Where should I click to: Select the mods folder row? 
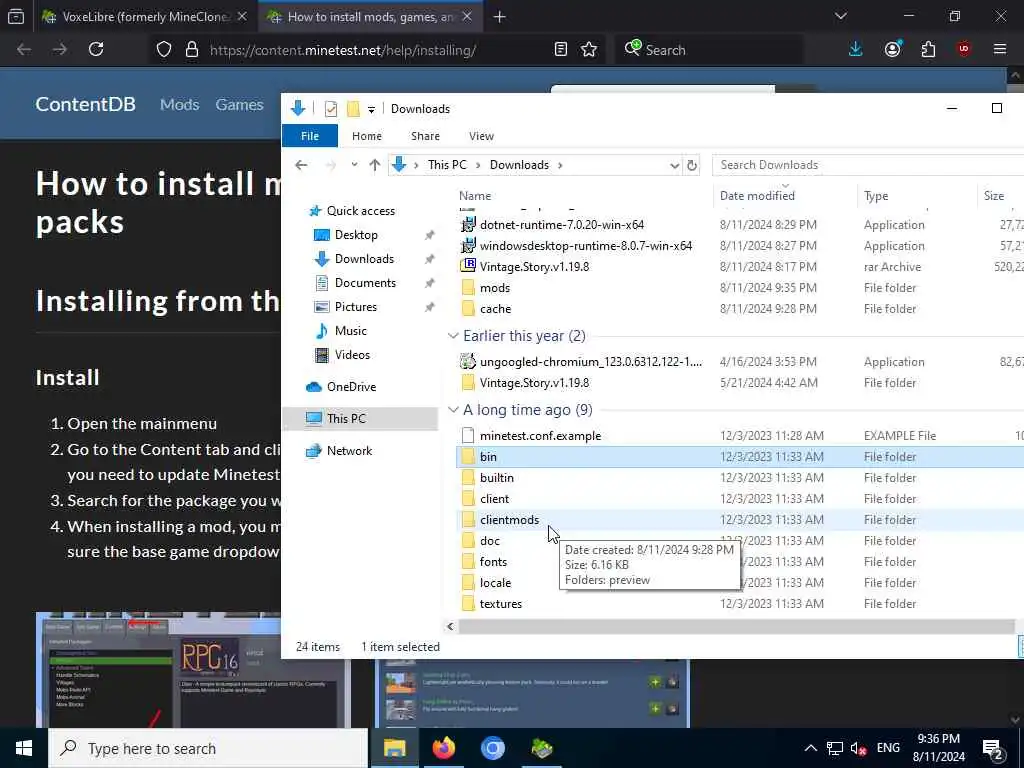tap(740, 288)
